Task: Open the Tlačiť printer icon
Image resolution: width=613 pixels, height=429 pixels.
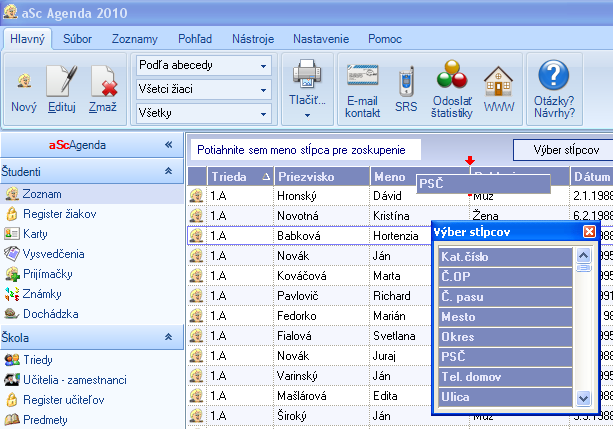Action: 307,73
